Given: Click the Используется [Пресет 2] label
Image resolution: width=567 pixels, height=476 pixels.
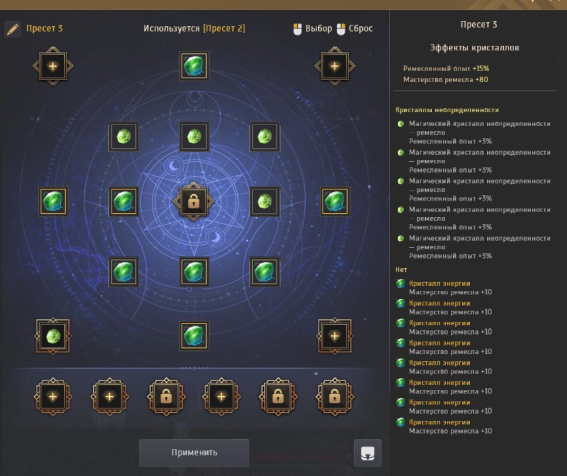Looking at the screenshot, I should [x=194, y=29].
